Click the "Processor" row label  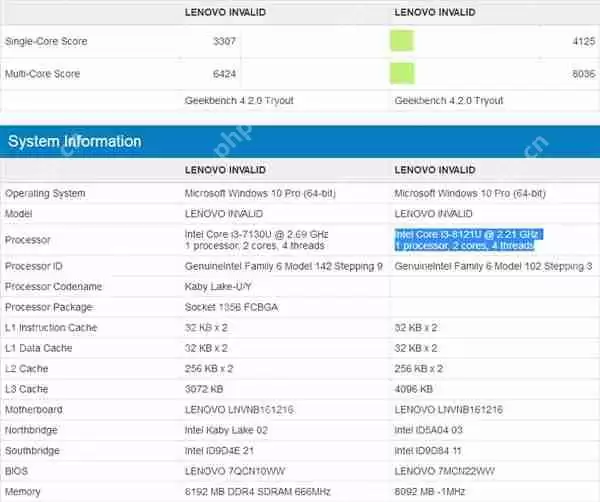(28, 240)
